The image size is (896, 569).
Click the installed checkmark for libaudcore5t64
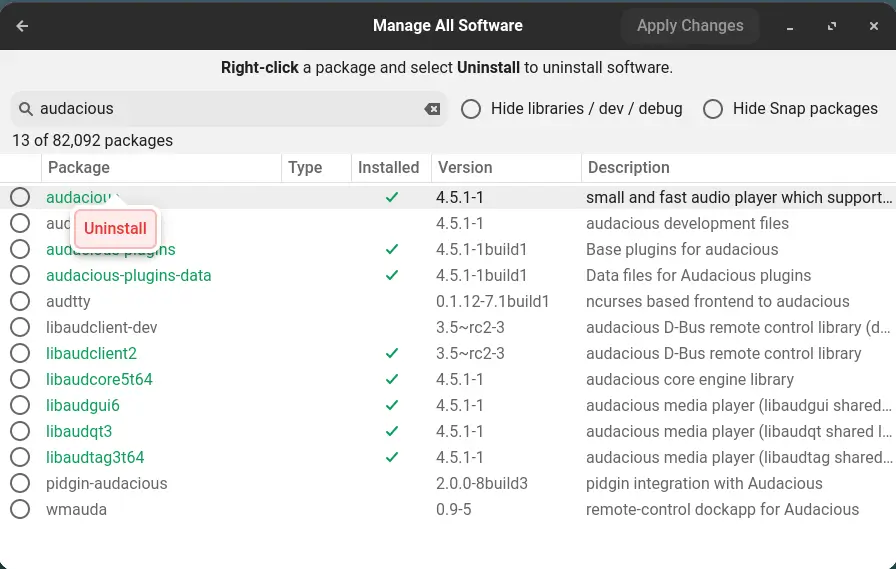(x=391, y=379)
